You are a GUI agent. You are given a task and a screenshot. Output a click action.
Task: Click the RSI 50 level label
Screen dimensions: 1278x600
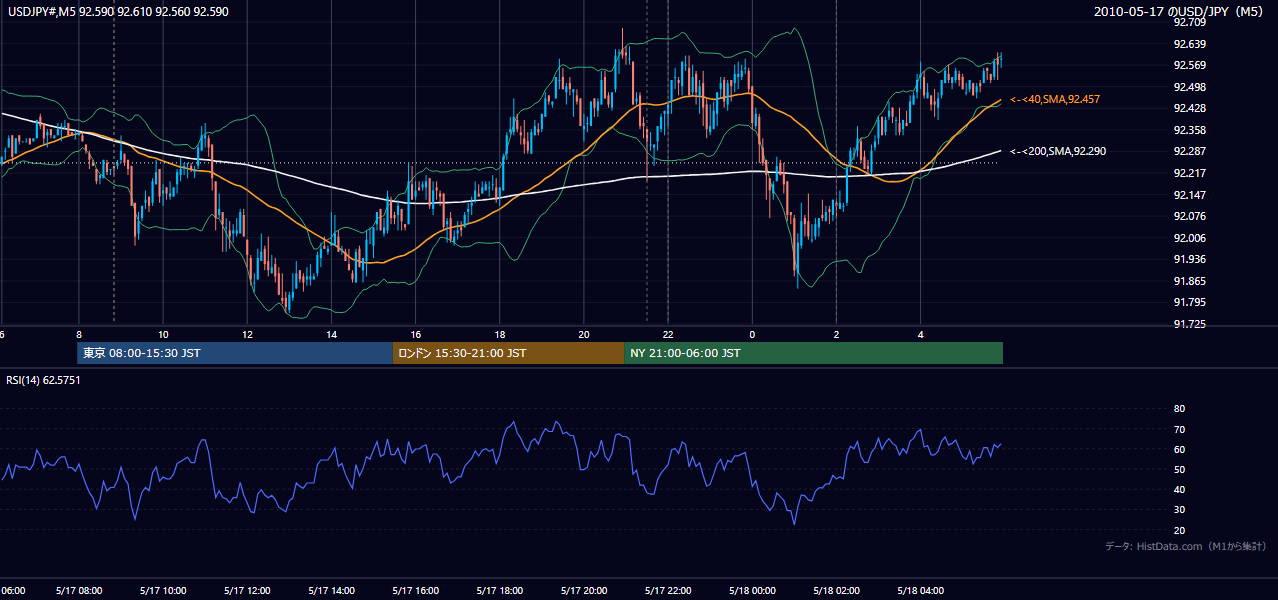(1179, 469)
